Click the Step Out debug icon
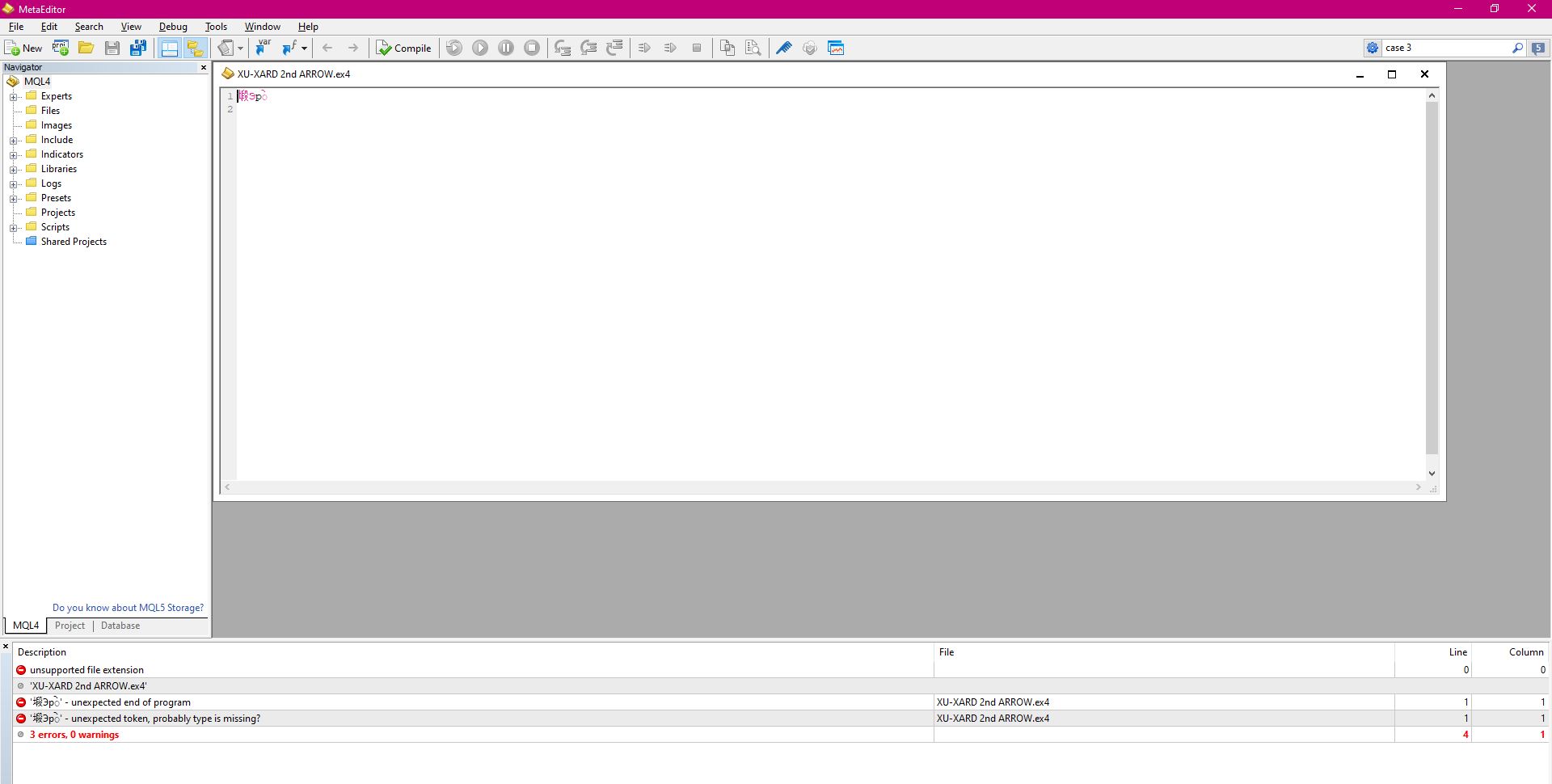The image size is (1552, 784). click(x=614, y=48)
